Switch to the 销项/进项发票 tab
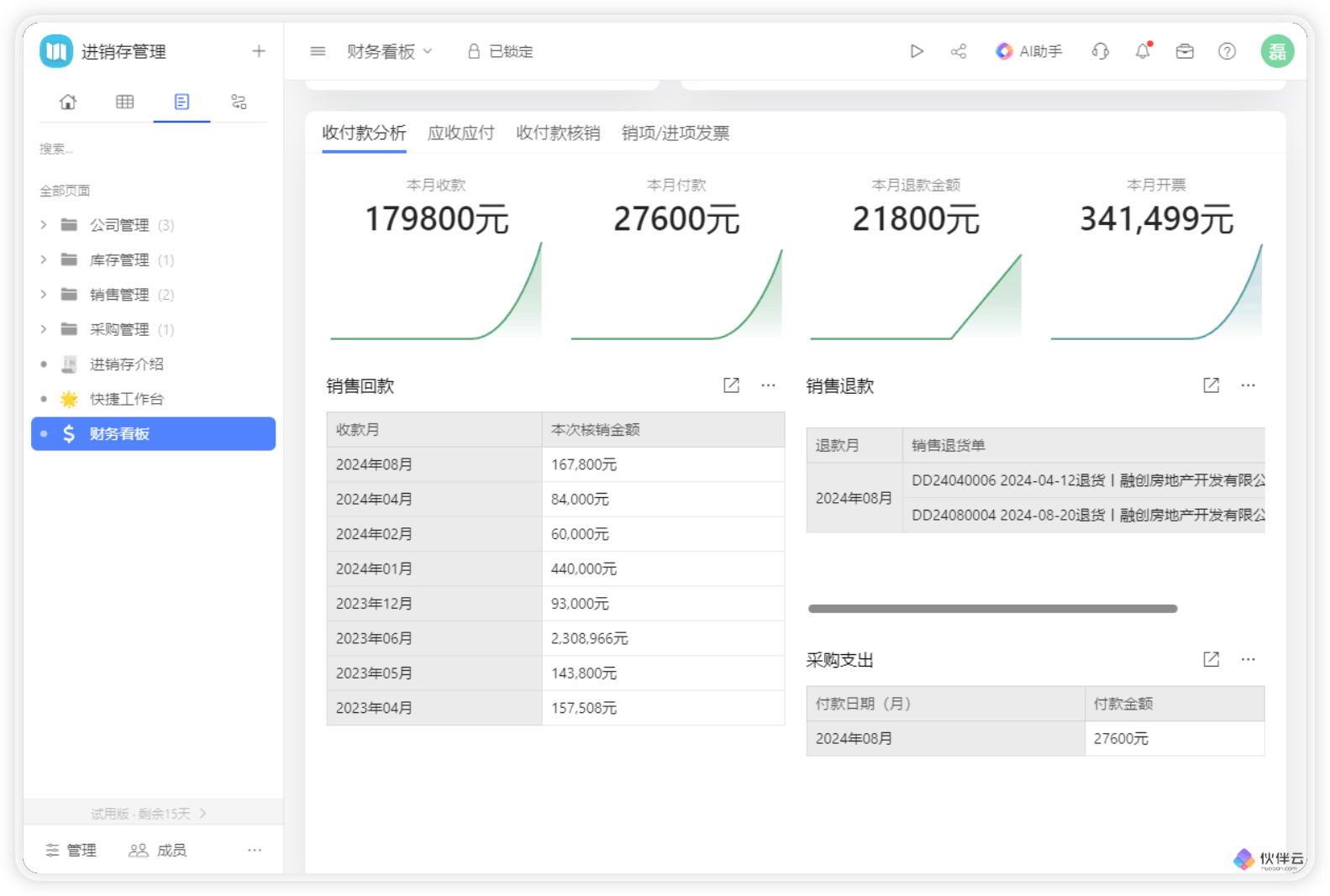 click(676, 133)
